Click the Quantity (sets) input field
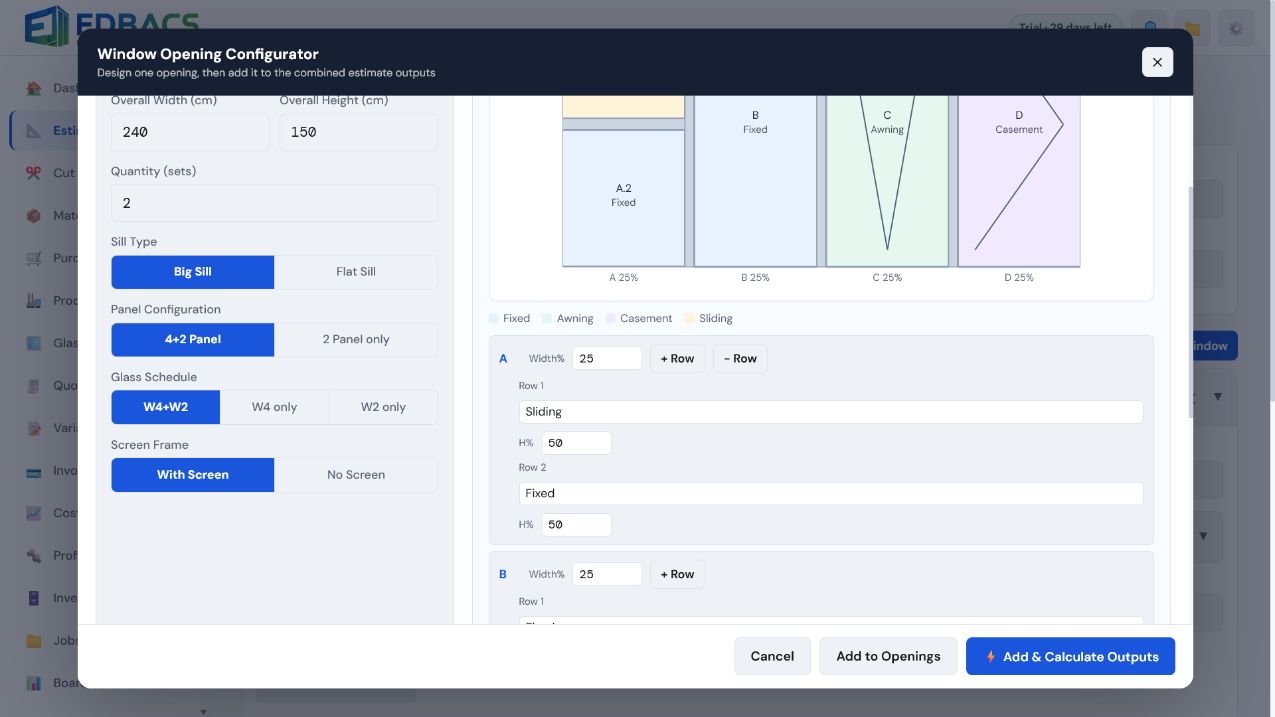The height and width of the screenshot is (717, 1275). [x=274, y=203]
